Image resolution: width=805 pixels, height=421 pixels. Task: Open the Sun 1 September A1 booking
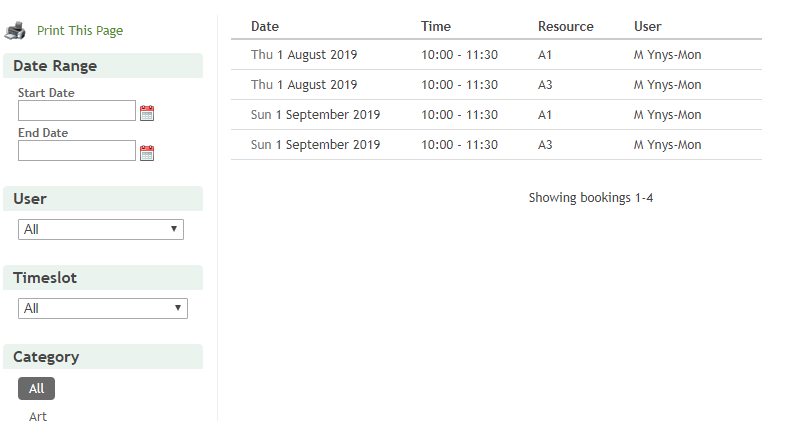tap(315, 115)
